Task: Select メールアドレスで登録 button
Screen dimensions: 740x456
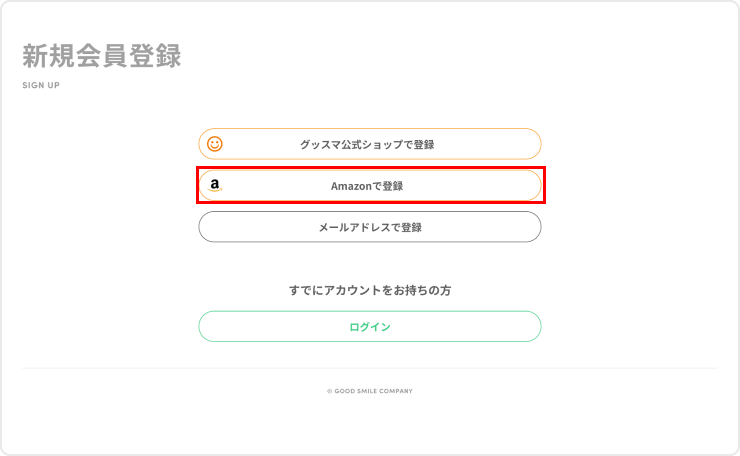Action: tap(369, 227)
